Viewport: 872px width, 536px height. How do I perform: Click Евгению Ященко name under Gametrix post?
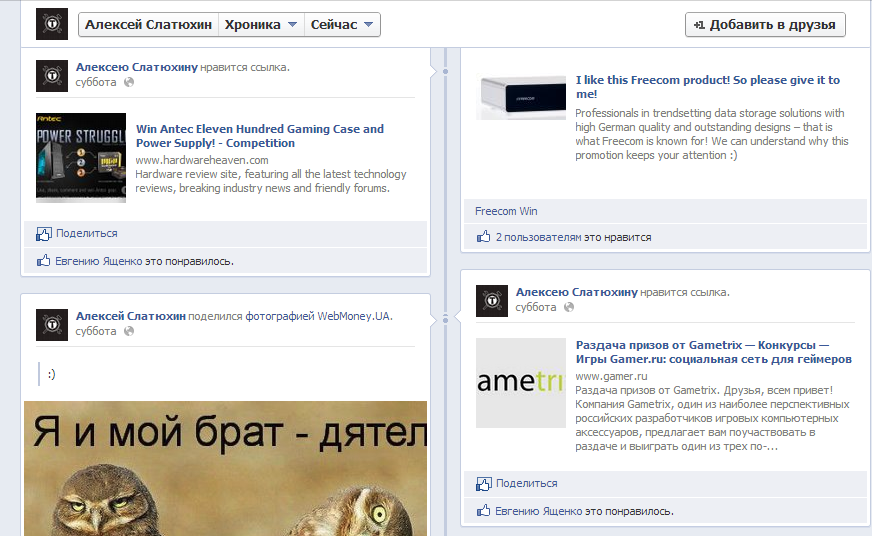point(538,511)
